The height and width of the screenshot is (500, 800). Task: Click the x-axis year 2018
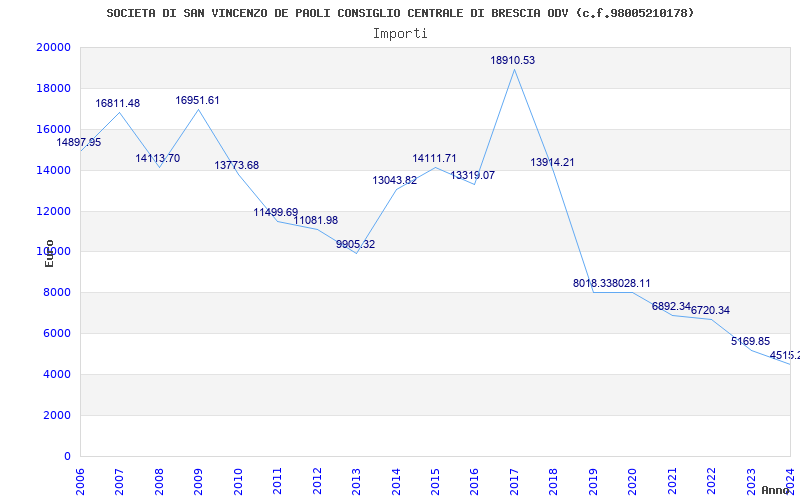point(554,481)
